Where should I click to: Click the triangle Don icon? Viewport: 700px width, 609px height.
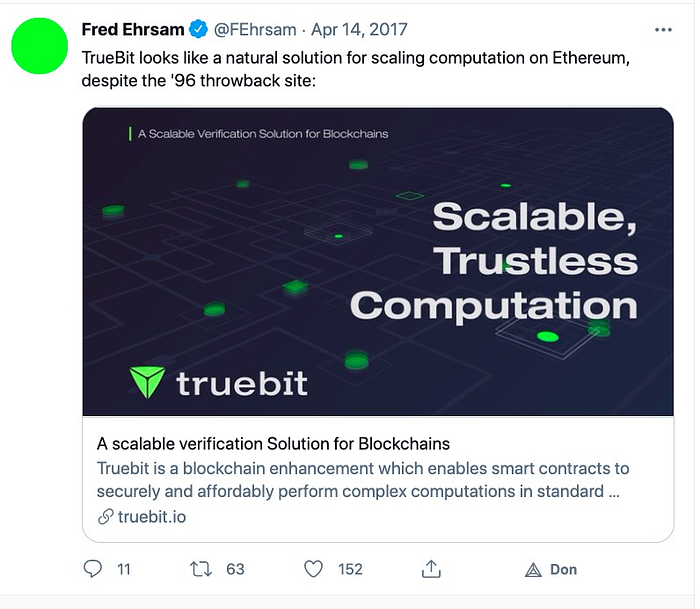(533, 570)
